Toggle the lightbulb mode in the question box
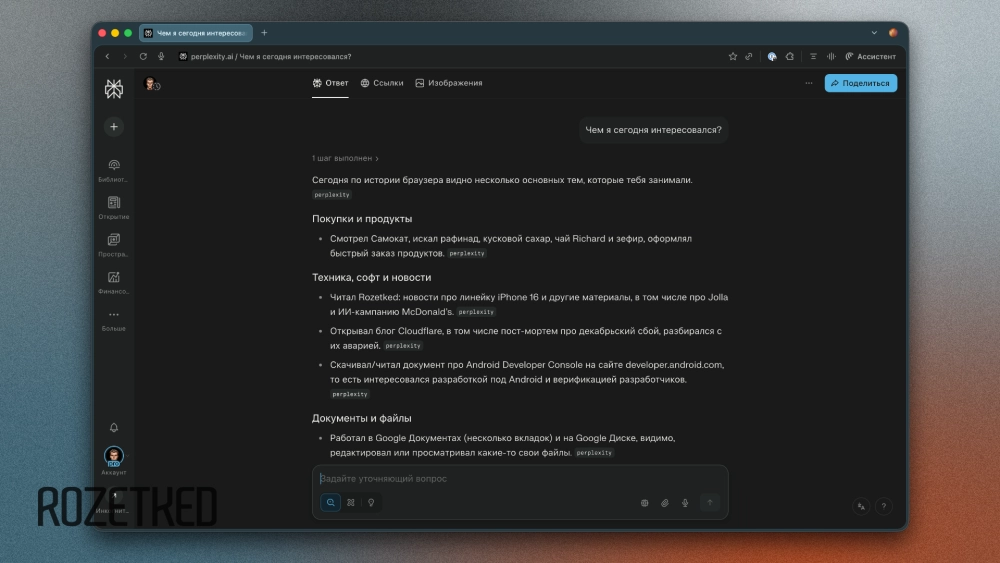1000x563 pixels. [x=371, y=503]
